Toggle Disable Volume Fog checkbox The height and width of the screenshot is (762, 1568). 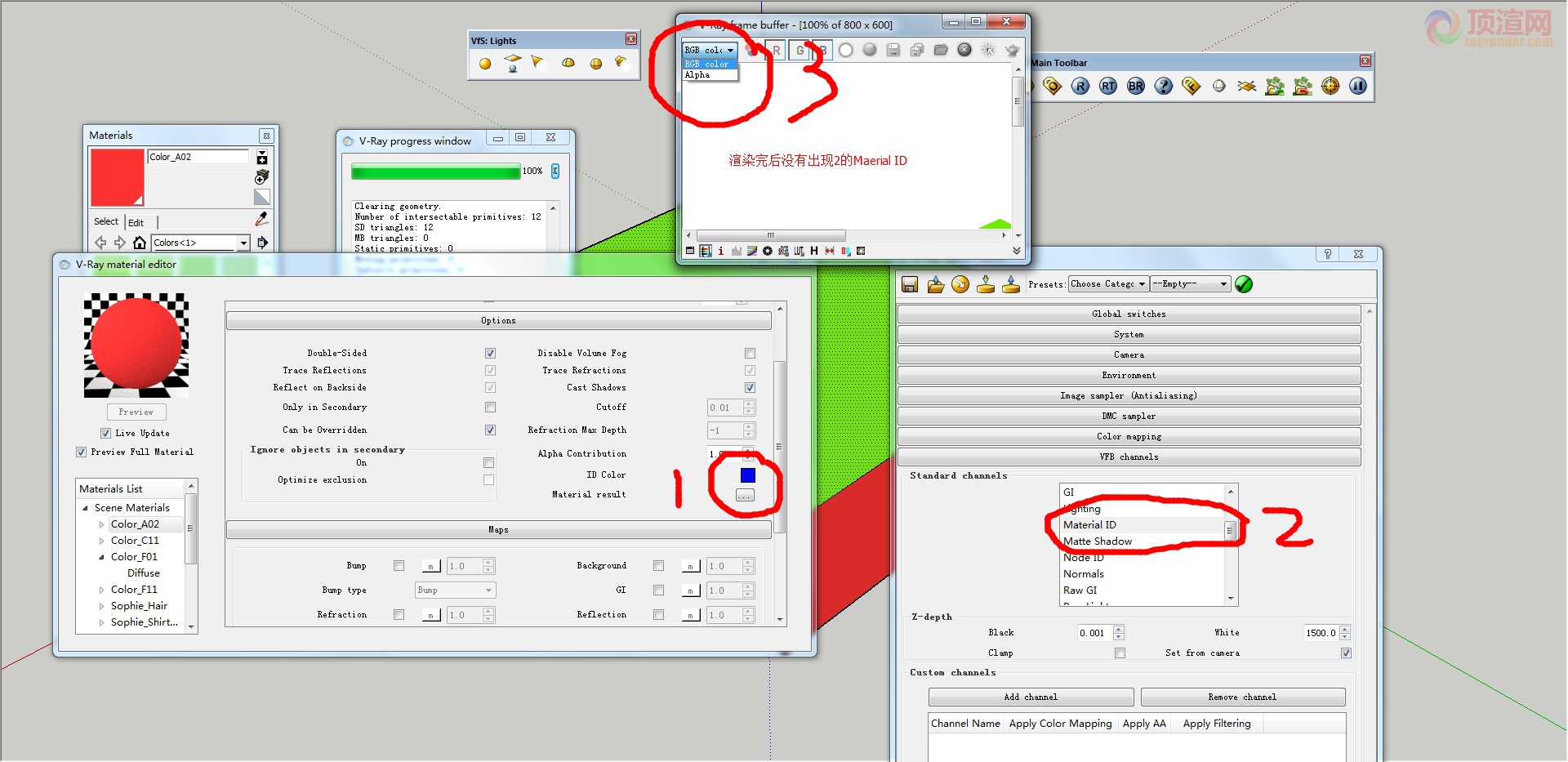click(750, 354)
